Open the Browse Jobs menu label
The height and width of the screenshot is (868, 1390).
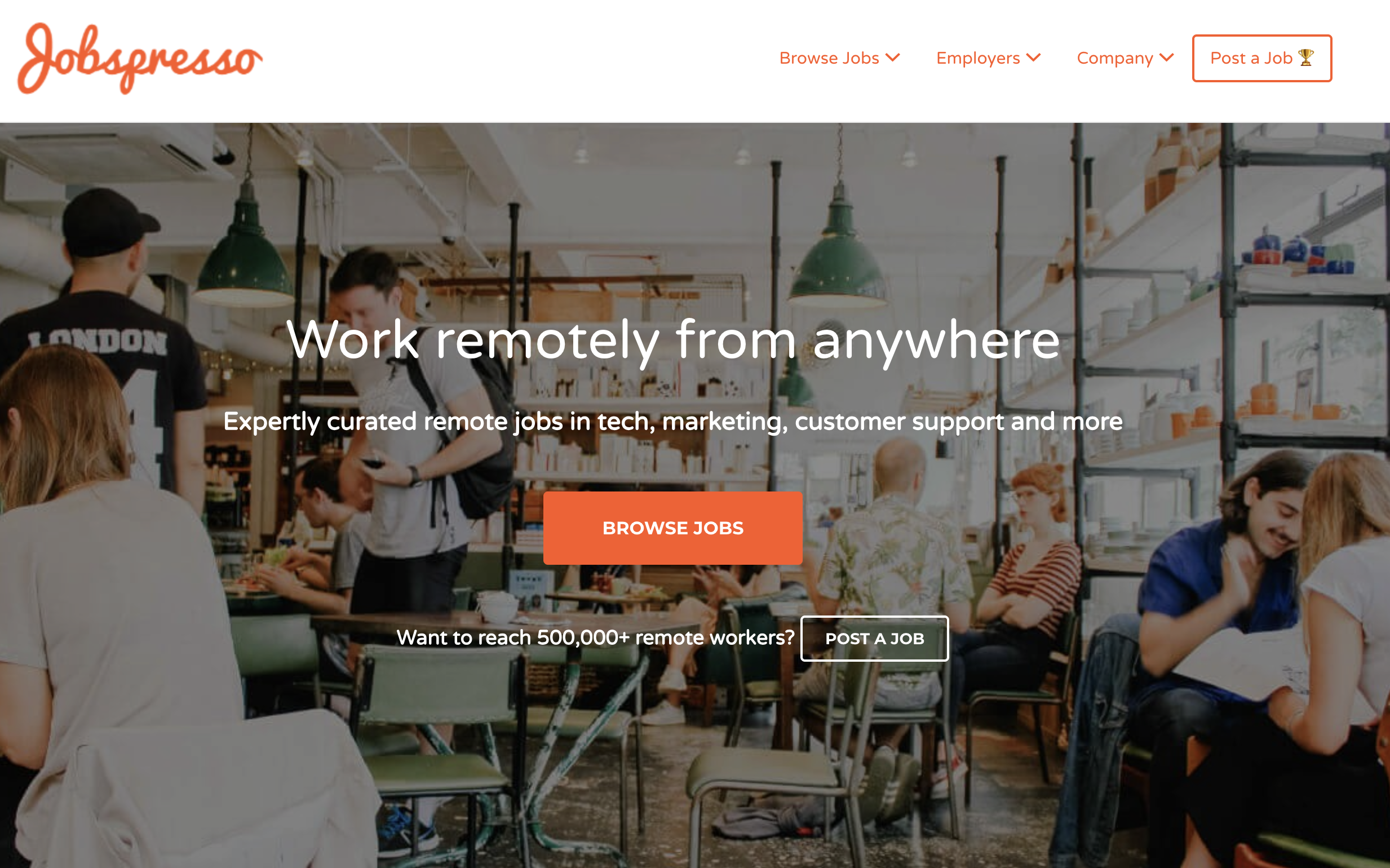[829, 58]
